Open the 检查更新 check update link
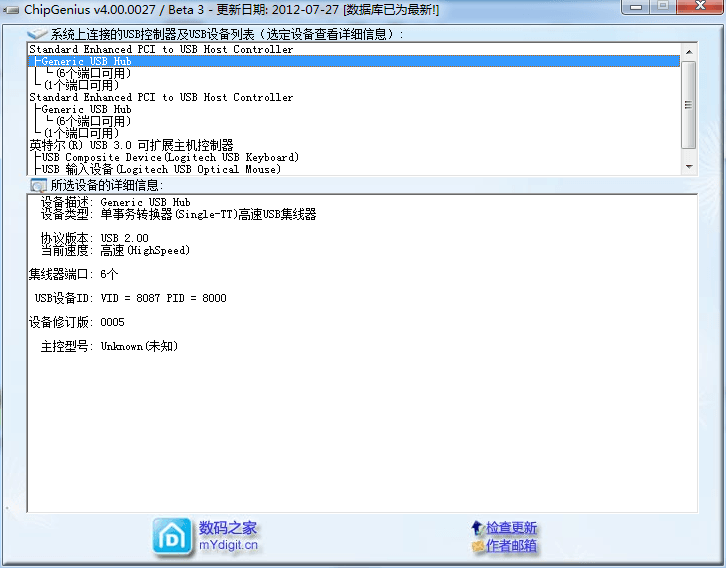726x568 pixels. pos(511,528)
